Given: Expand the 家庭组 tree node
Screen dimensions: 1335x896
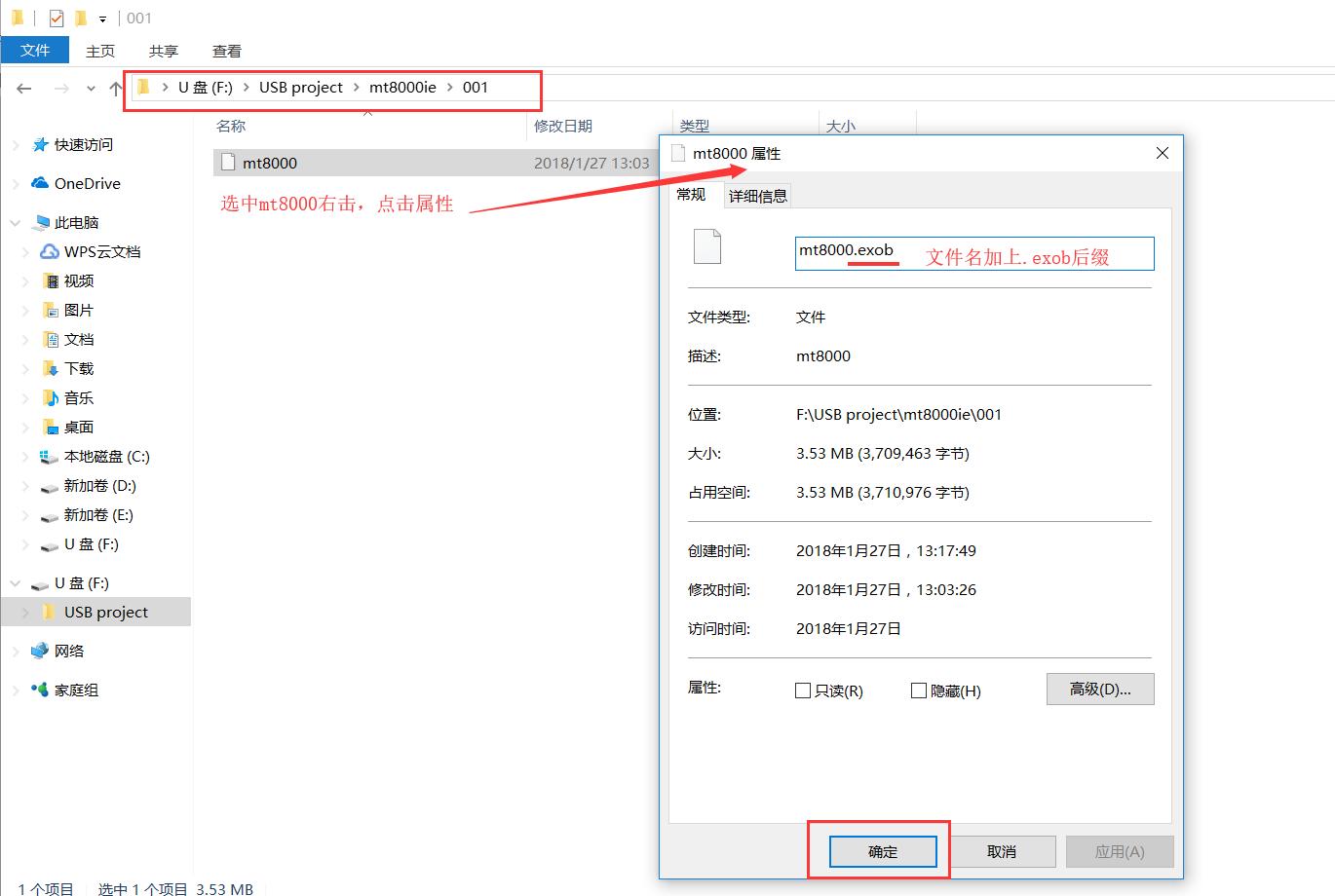Looking at the screenshot, I should (x=16, y=690).
